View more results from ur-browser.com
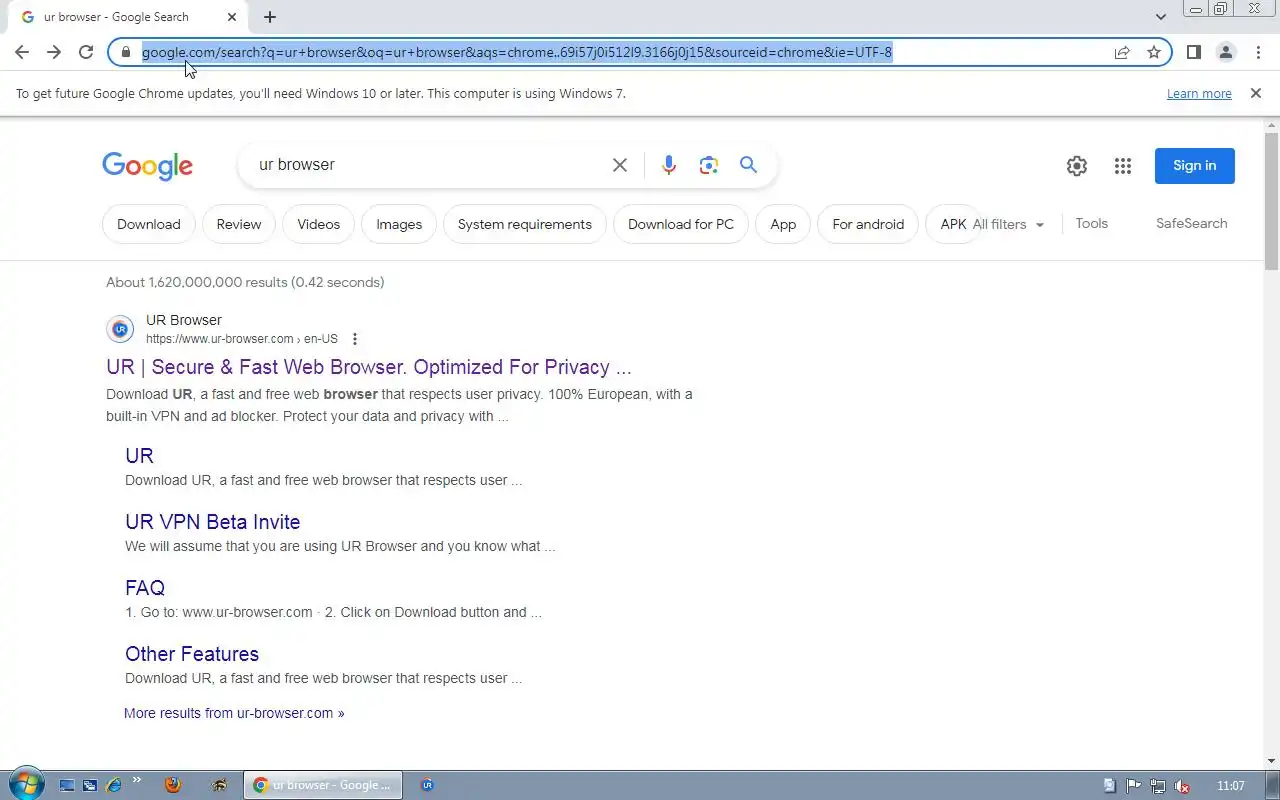Screen dimensions: 1280x800 coord(234,713)
